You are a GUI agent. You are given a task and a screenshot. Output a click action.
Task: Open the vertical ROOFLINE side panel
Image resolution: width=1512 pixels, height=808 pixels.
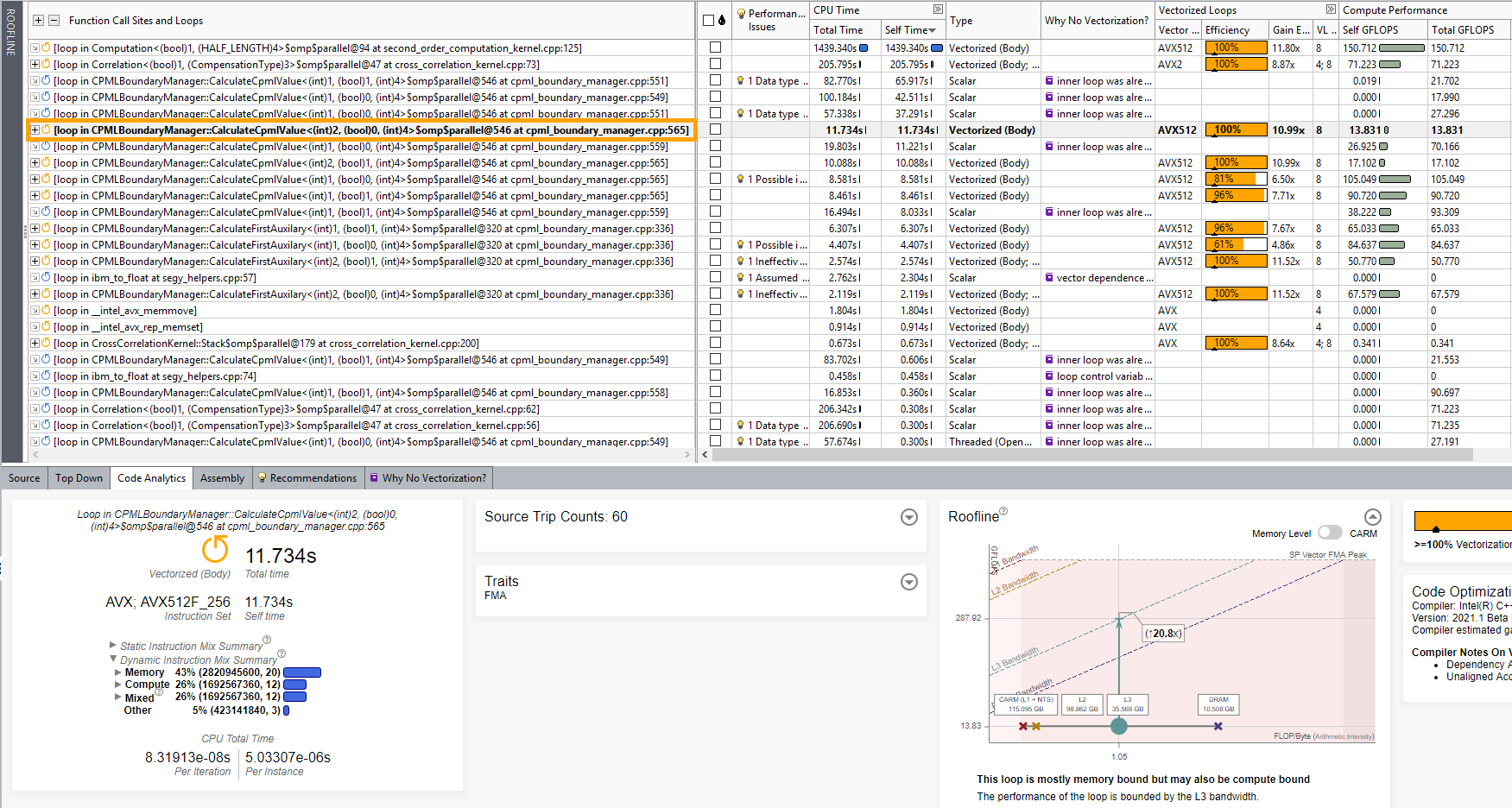coord(10,33)
